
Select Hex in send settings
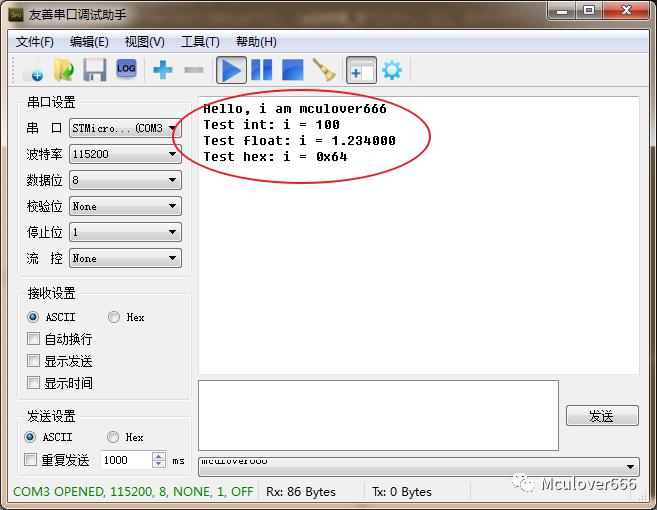click(x=125, y=437)
